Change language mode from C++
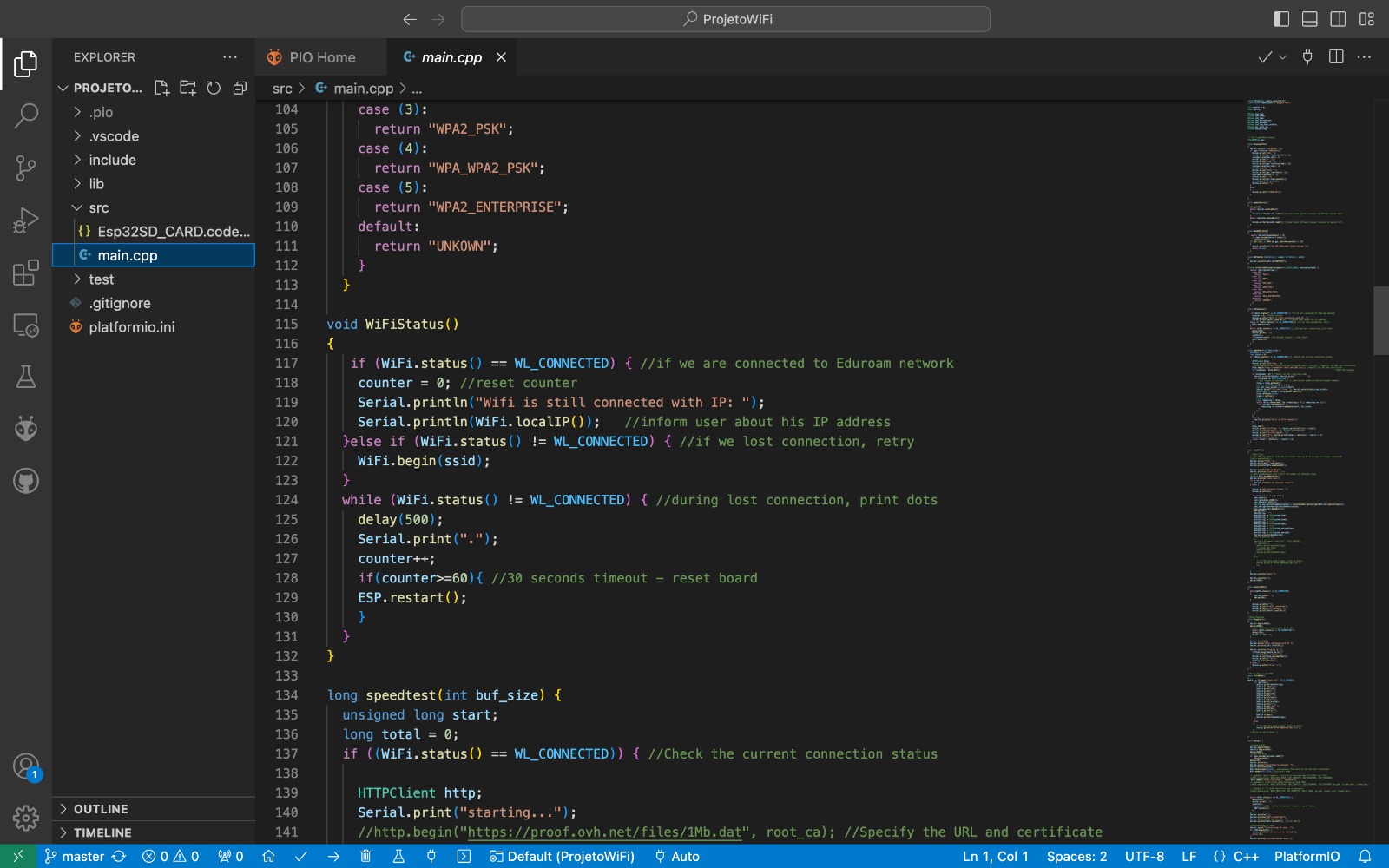 [1246, 856]
